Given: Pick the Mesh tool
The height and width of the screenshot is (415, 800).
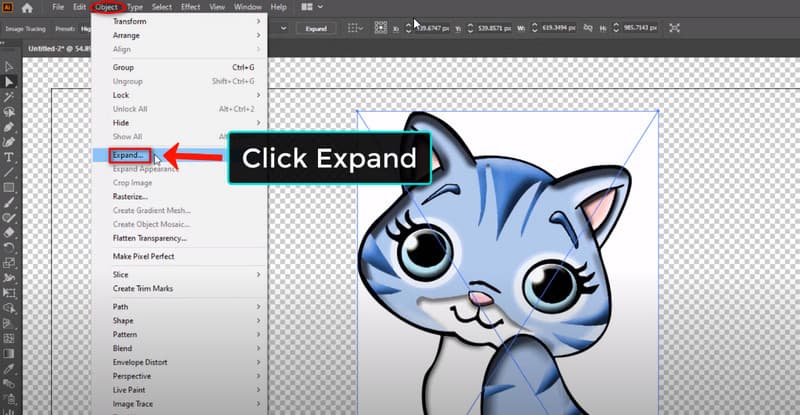Looking at the screenshot, I should 9,338.
